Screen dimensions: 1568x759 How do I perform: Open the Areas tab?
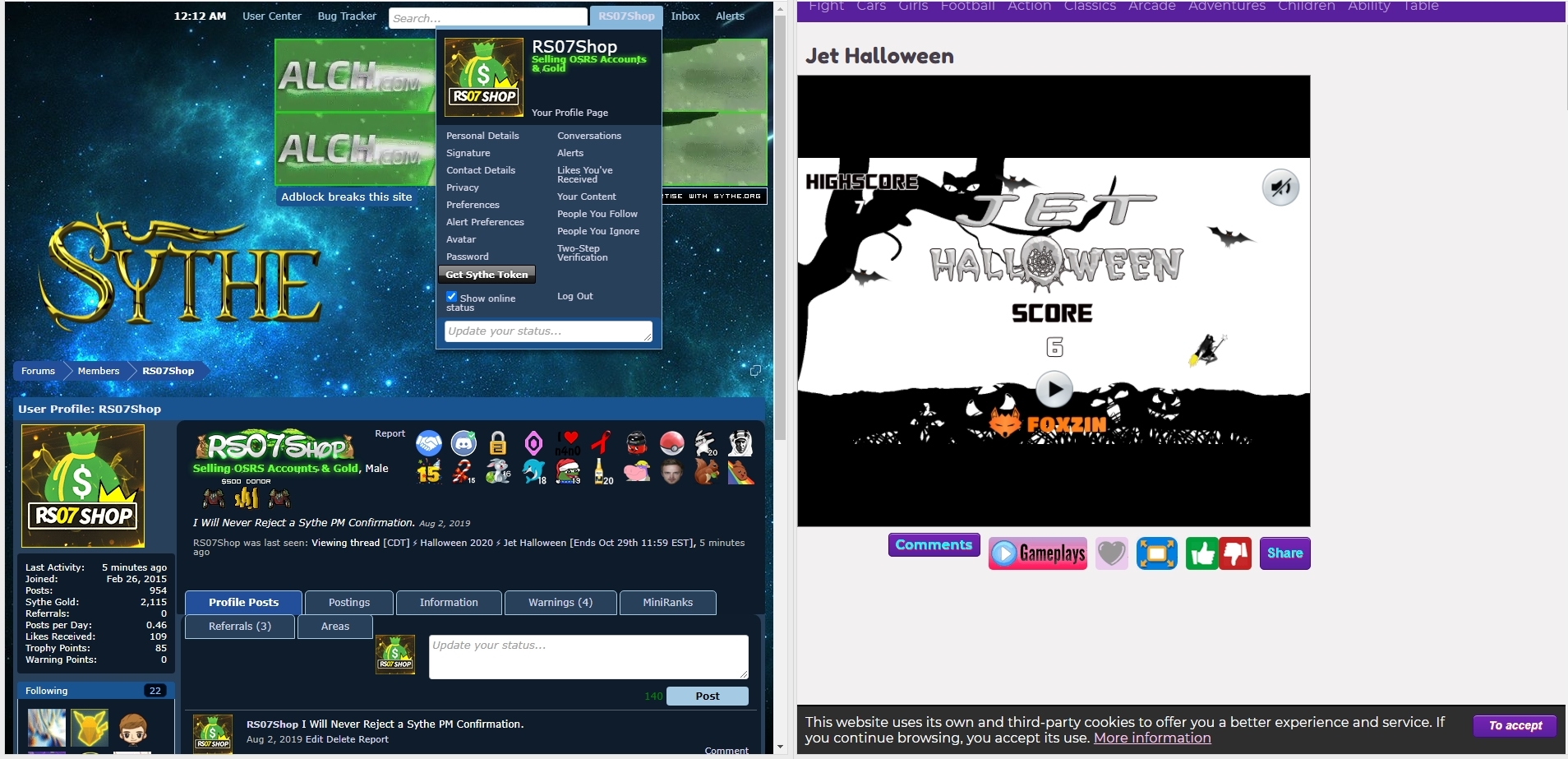pyautogui.click(x=335, y=627)
